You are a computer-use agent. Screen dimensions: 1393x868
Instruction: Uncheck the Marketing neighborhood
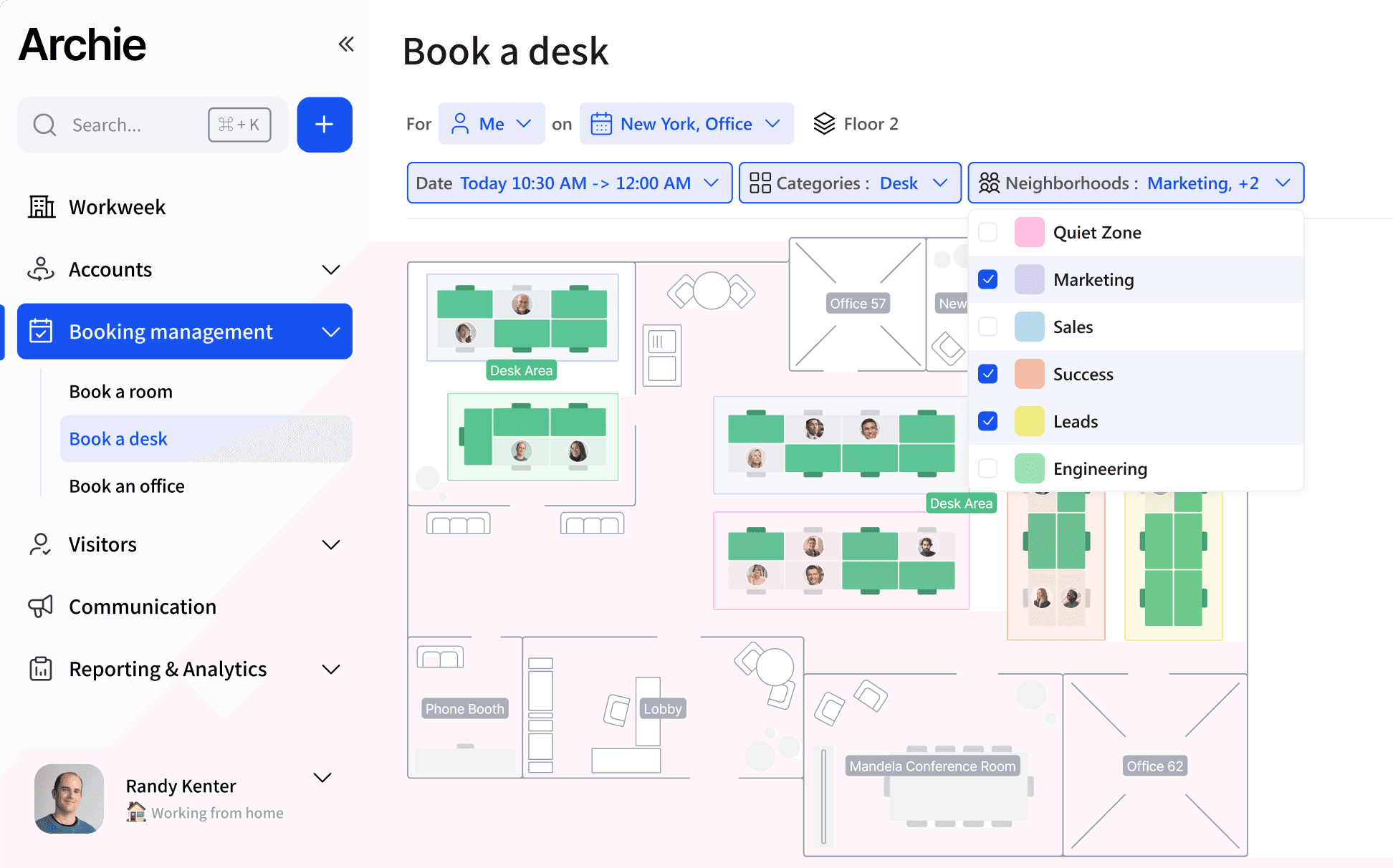click(987, 279)
